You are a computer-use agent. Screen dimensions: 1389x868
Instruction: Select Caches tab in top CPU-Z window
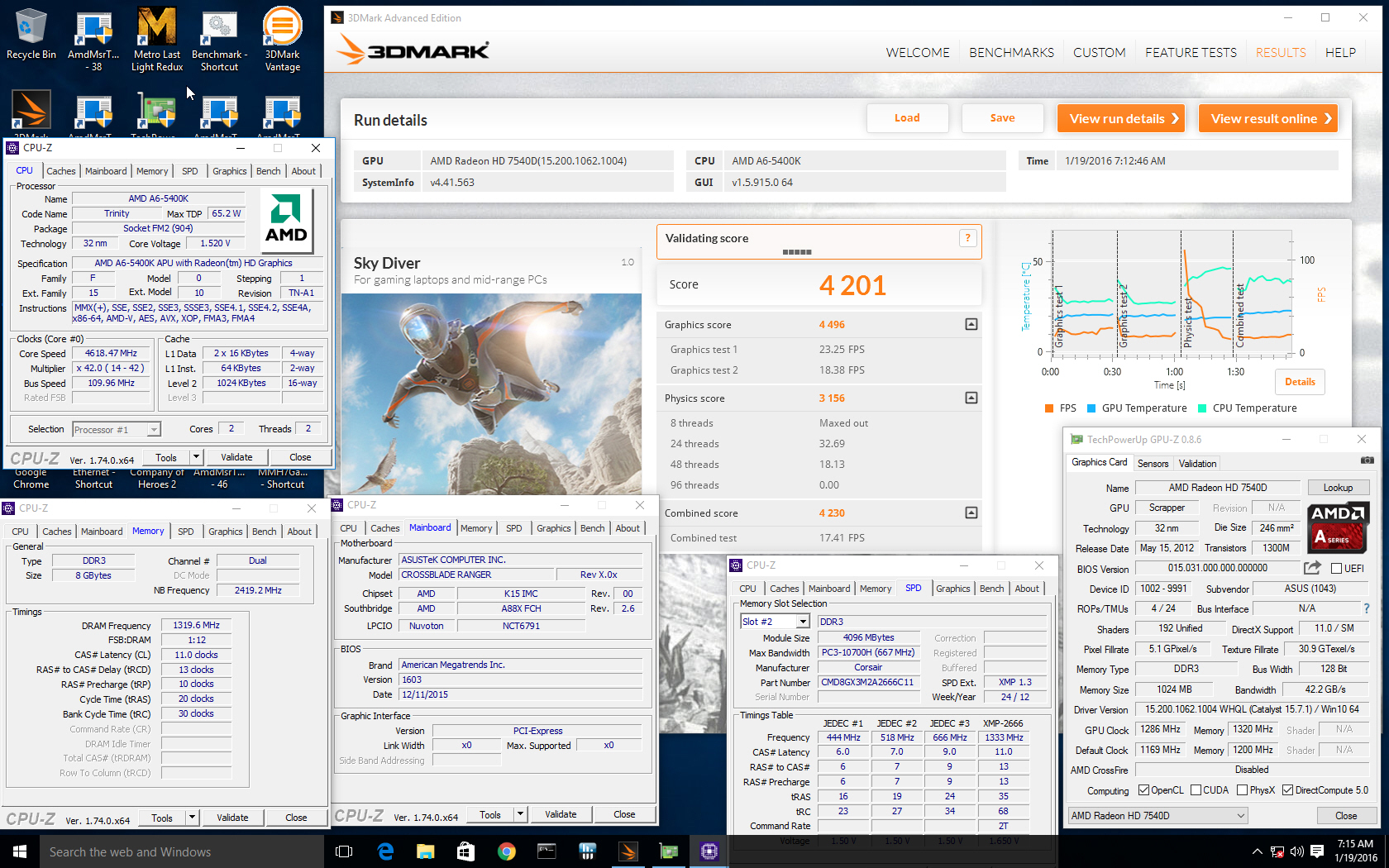click(x=61, y=171)
